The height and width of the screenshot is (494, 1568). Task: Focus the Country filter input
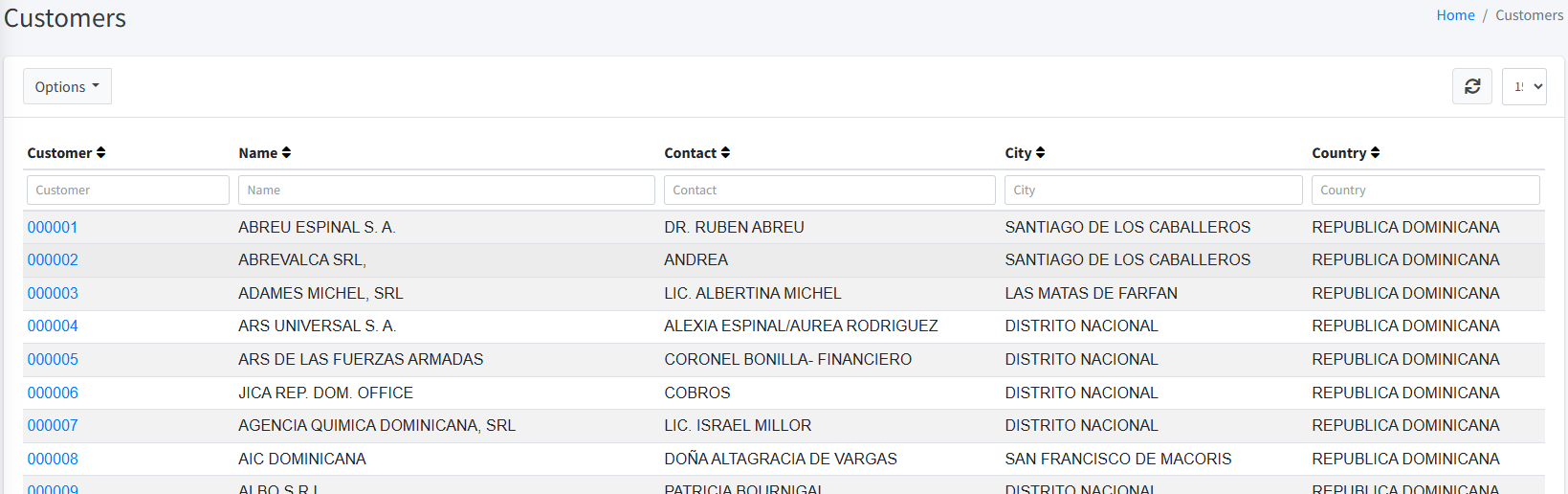click(x=1424, y=190)
